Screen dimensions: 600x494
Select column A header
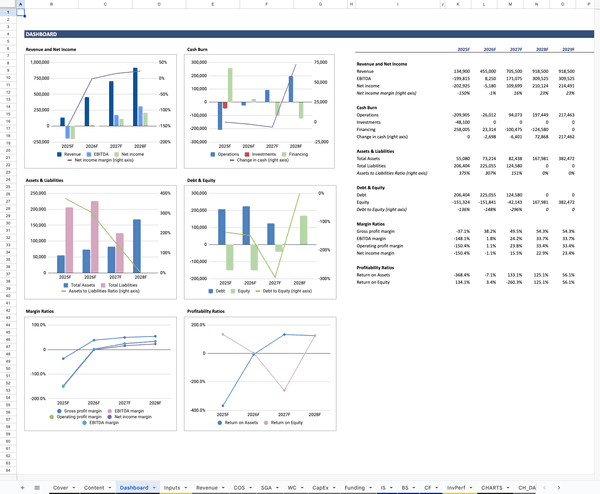pos(21,5)
